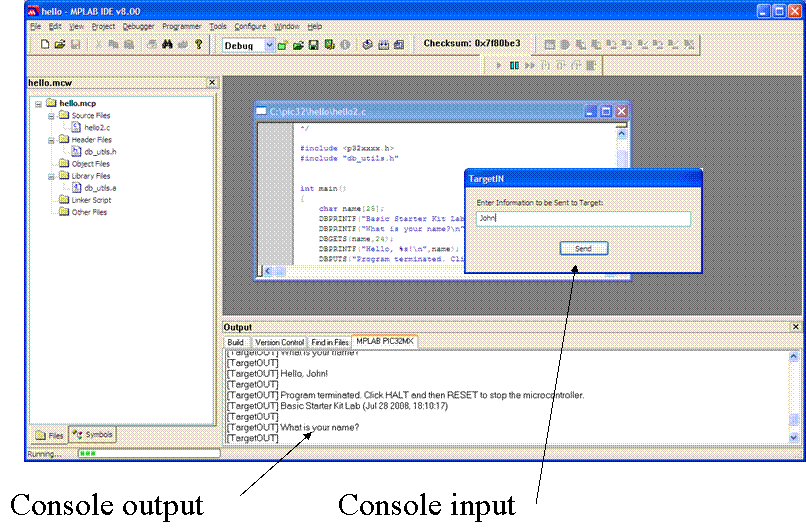
Task: Click the Open File folder icon
Action: click(60, 45)
